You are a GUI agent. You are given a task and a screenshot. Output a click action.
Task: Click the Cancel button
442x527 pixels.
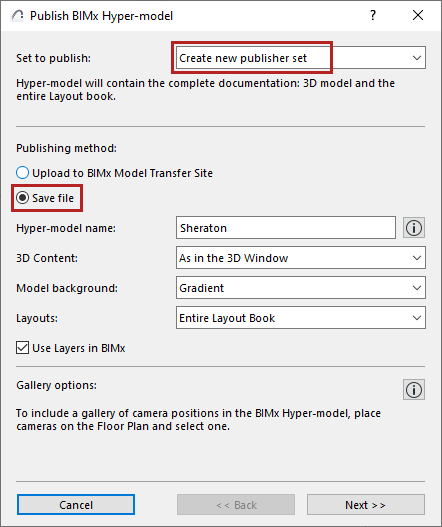click(76, 505)
